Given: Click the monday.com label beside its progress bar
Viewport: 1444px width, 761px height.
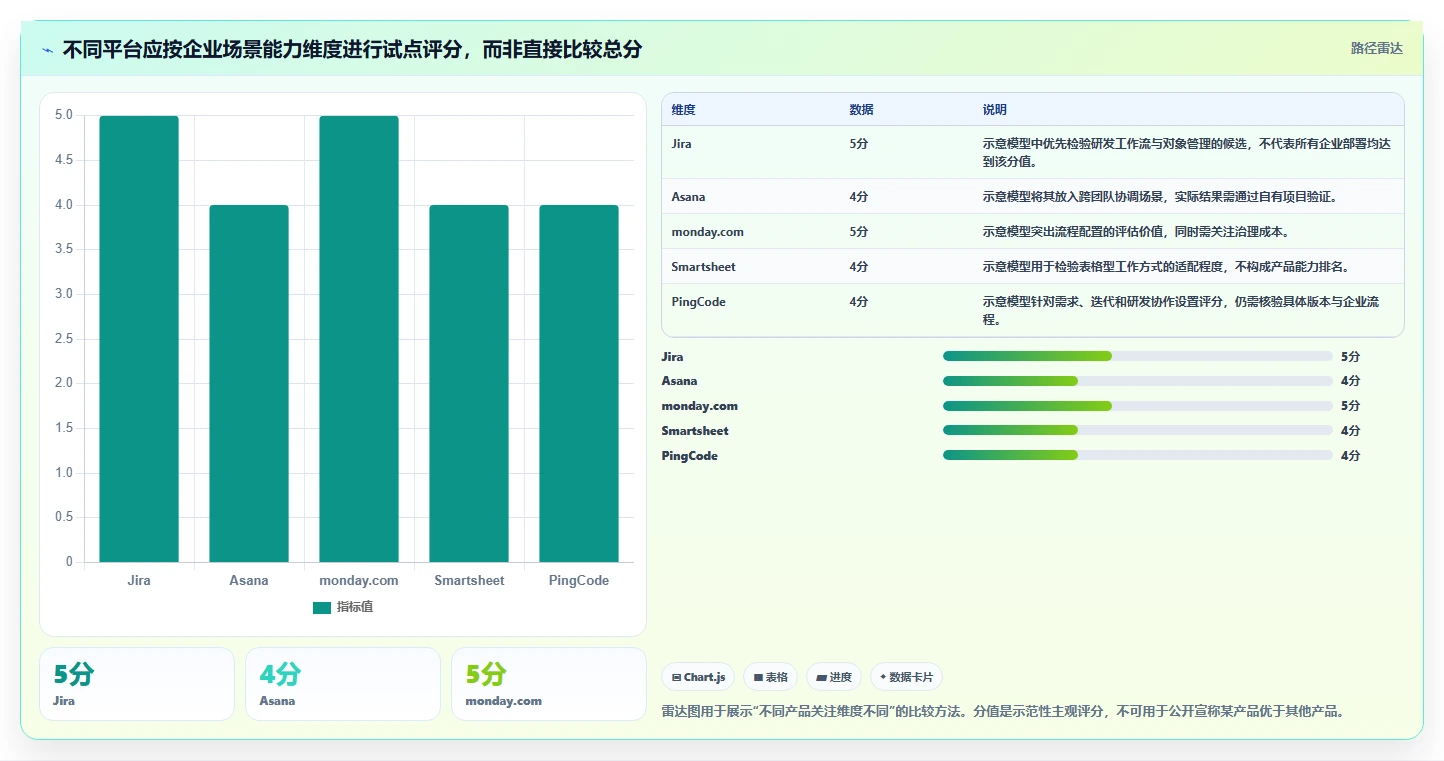Looking at the screenshot, I should tap(700, 406).
